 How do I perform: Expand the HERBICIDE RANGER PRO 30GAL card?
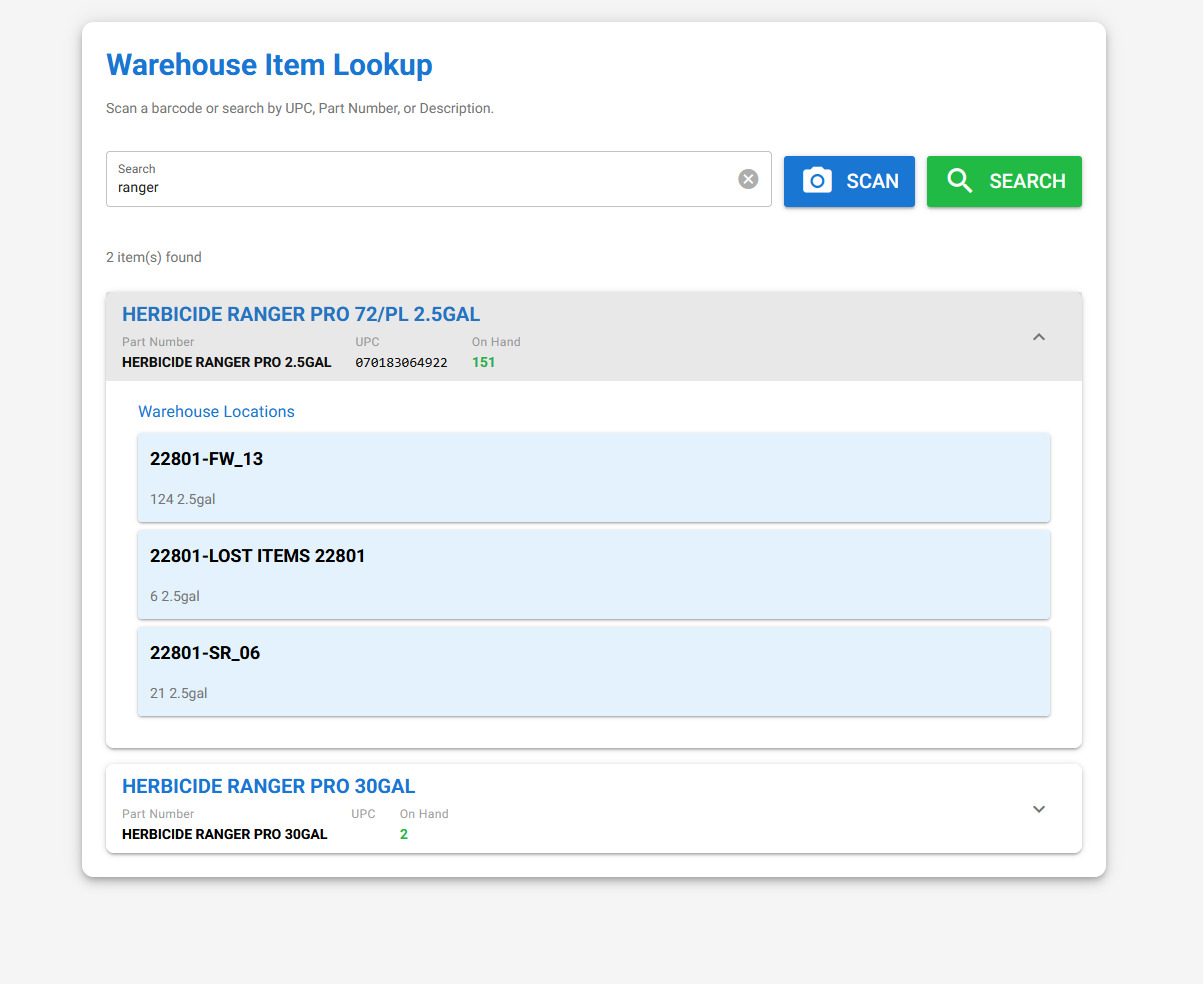tap(1039, 809)
